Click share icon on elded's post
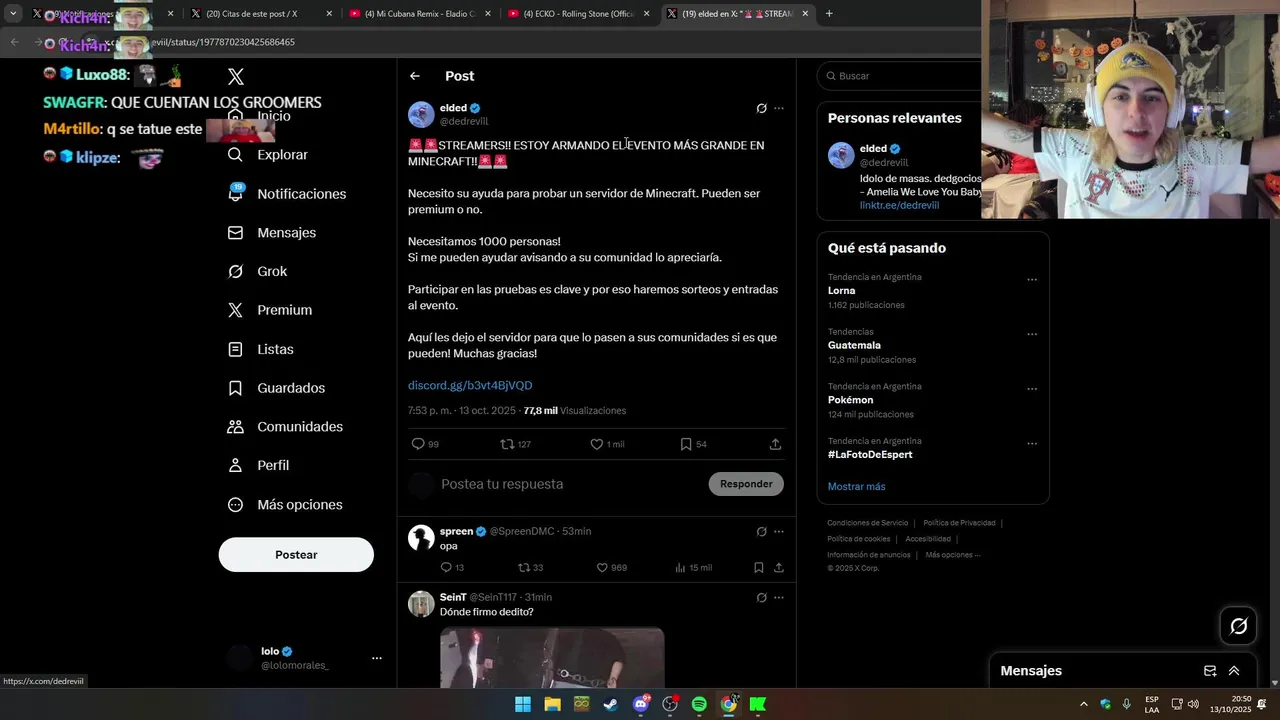1280x720 pixels. pyautogui.click(x=775, y=444)
